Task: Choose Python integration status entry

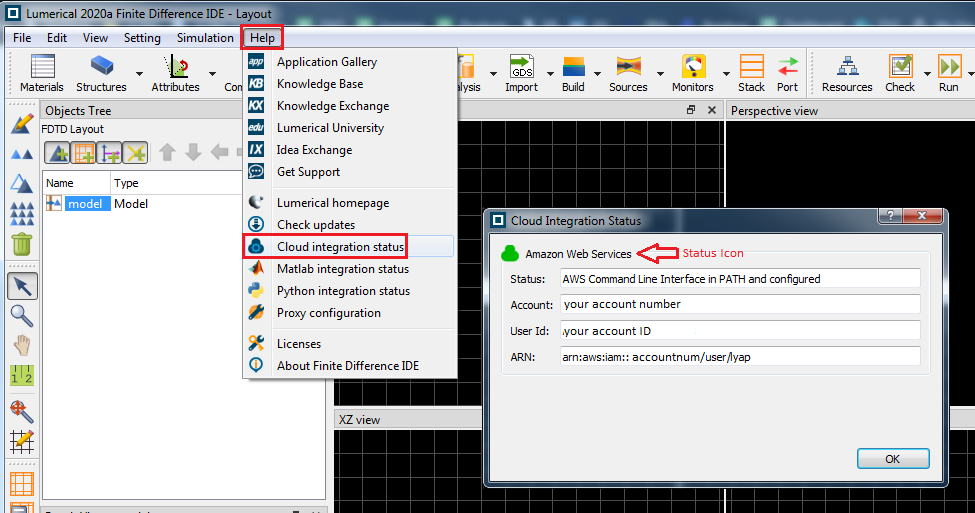Action: [x=349, y=290]
